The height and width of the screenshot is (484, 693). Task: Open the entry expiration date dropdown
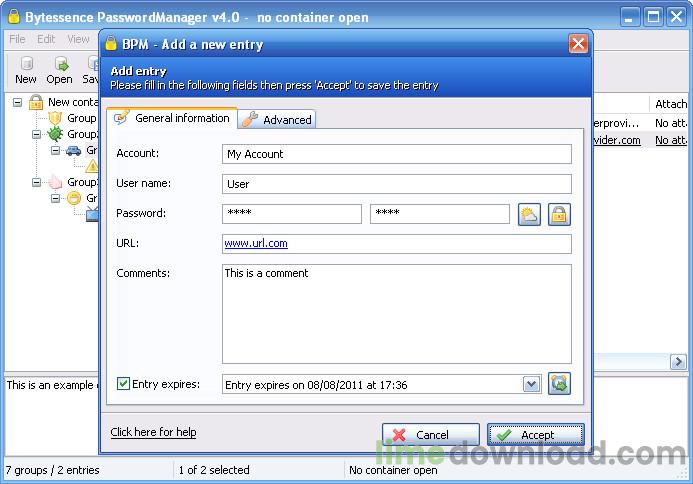pyautogui.click(x=532, y=384)
